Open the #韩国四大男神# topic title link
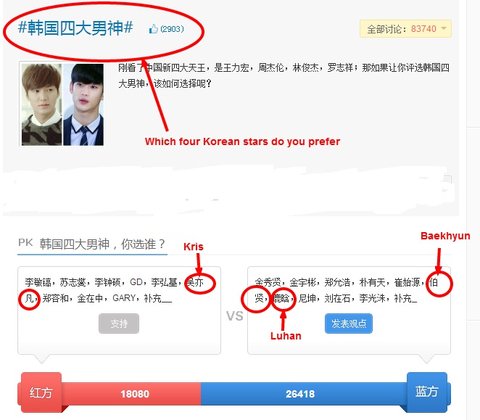The height and width of the screenshot is (420, 480). click(75, 27)
